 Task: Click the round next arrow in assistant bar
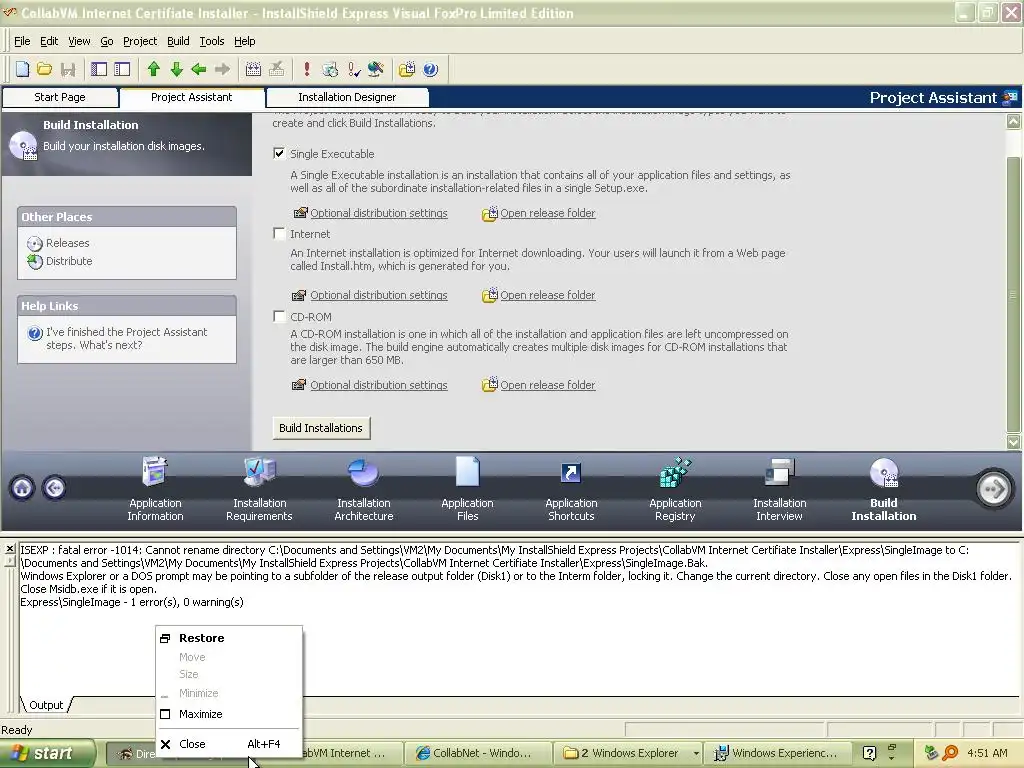994,488
